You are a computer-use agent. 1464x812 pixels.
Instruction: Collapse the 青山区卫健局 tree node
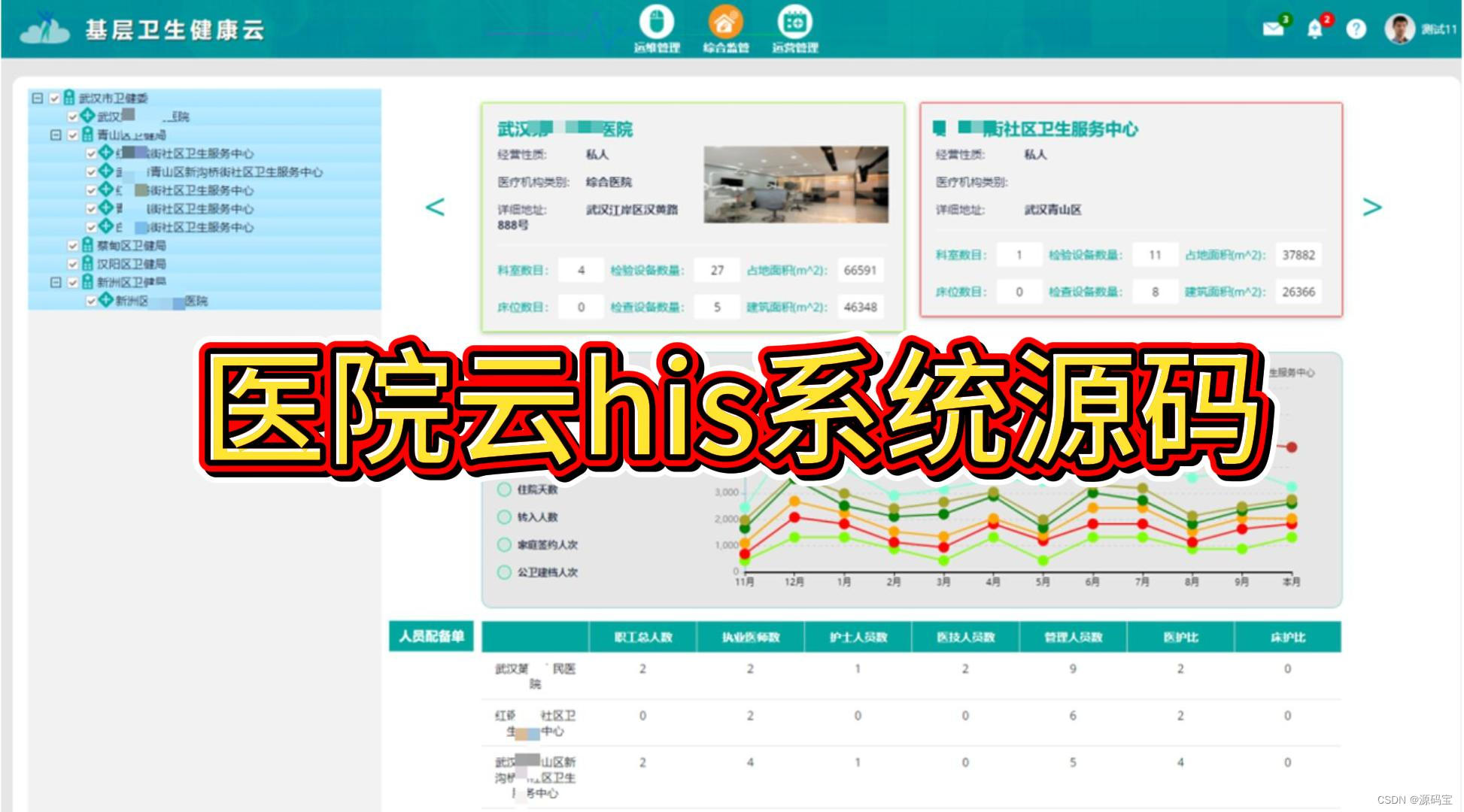tap(56, 135)
